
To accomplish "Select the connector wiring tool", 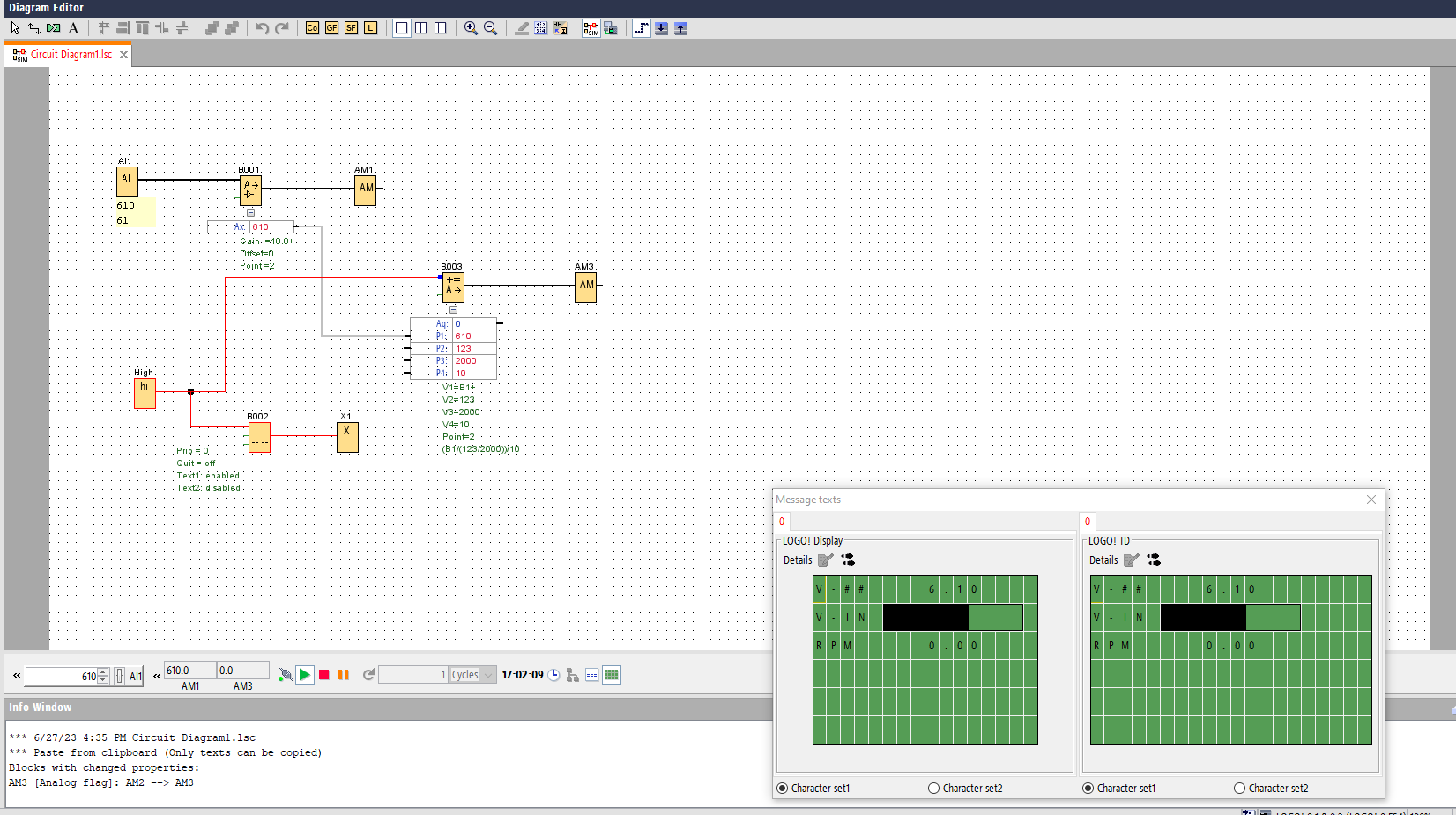I will (x=34, y=28).
